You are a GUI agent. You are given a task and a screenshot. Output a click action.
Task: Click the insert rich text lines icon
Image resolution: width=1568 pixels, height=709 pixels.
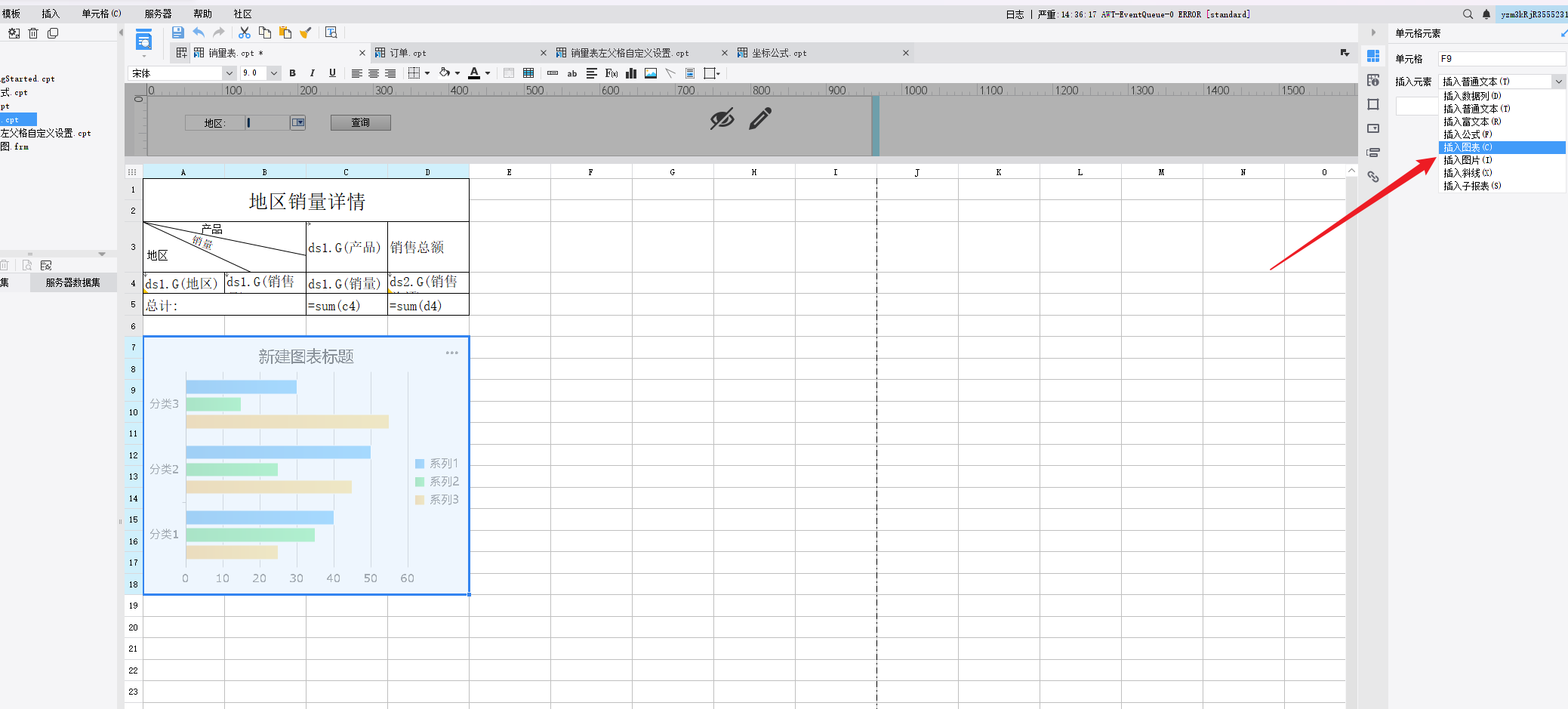coord(592,73)
